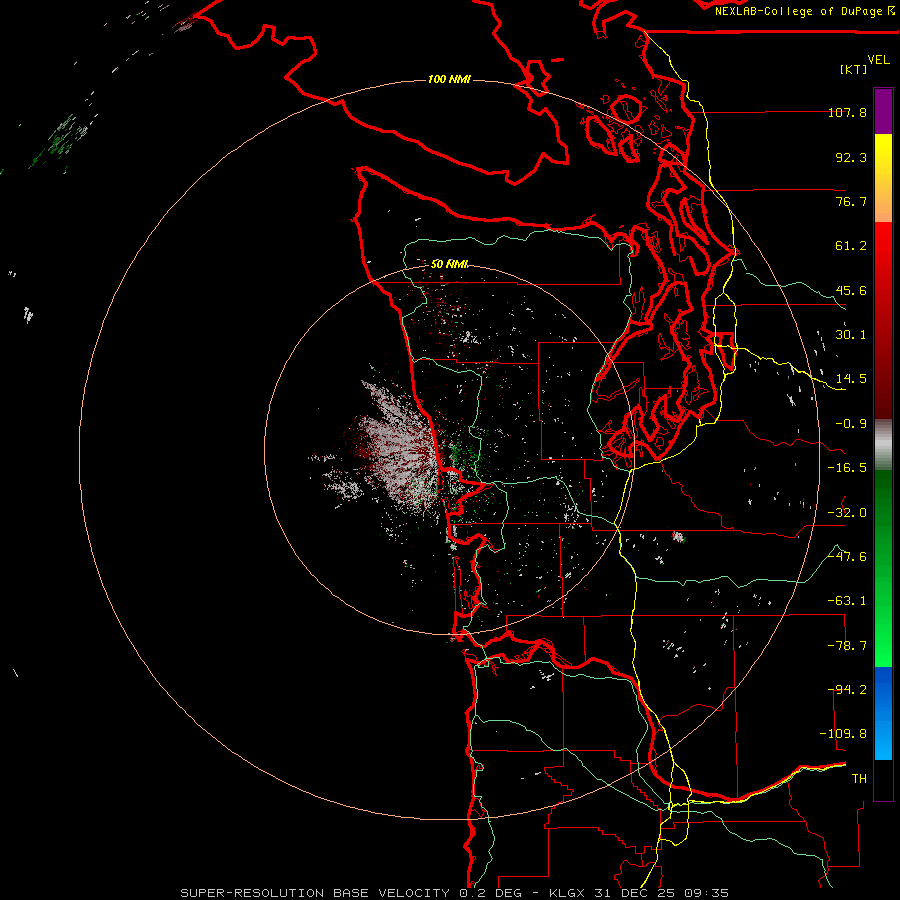Click the 50 NMI range ring label
900x900 pixels.
[x=449, y=263]
